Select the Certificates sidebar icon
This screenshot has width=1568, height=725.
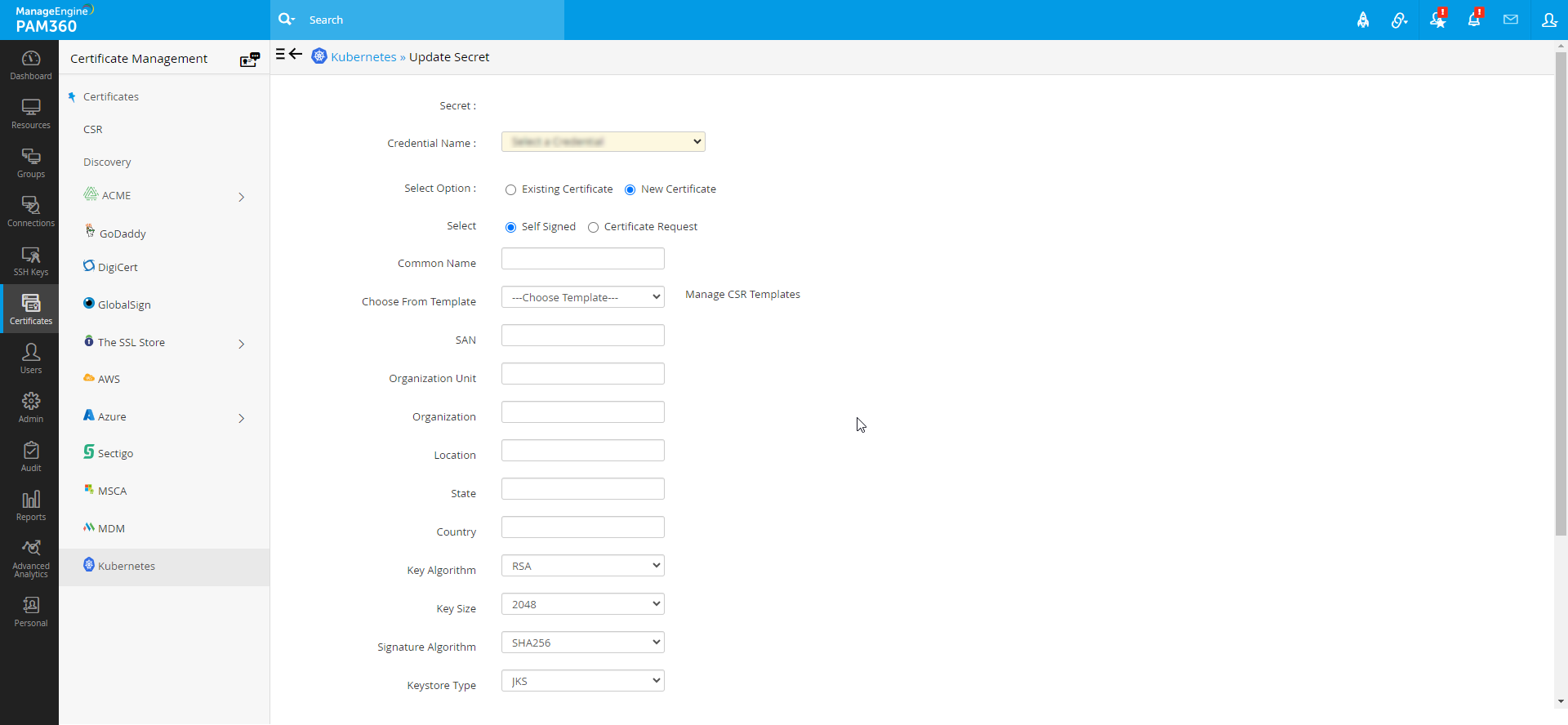(x=30, y=309)
